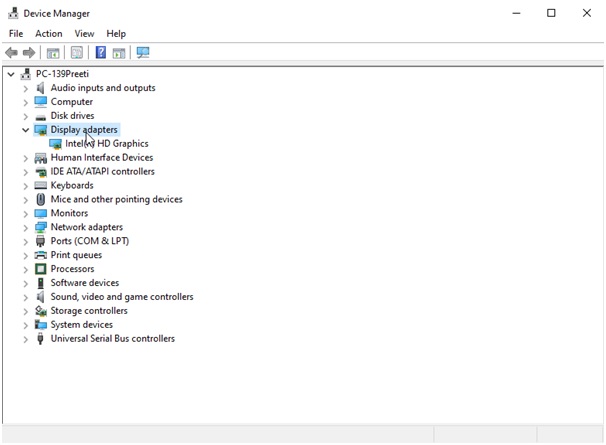
Task: Click the Properties toolbar icon
Action: [x=77, y=53]
